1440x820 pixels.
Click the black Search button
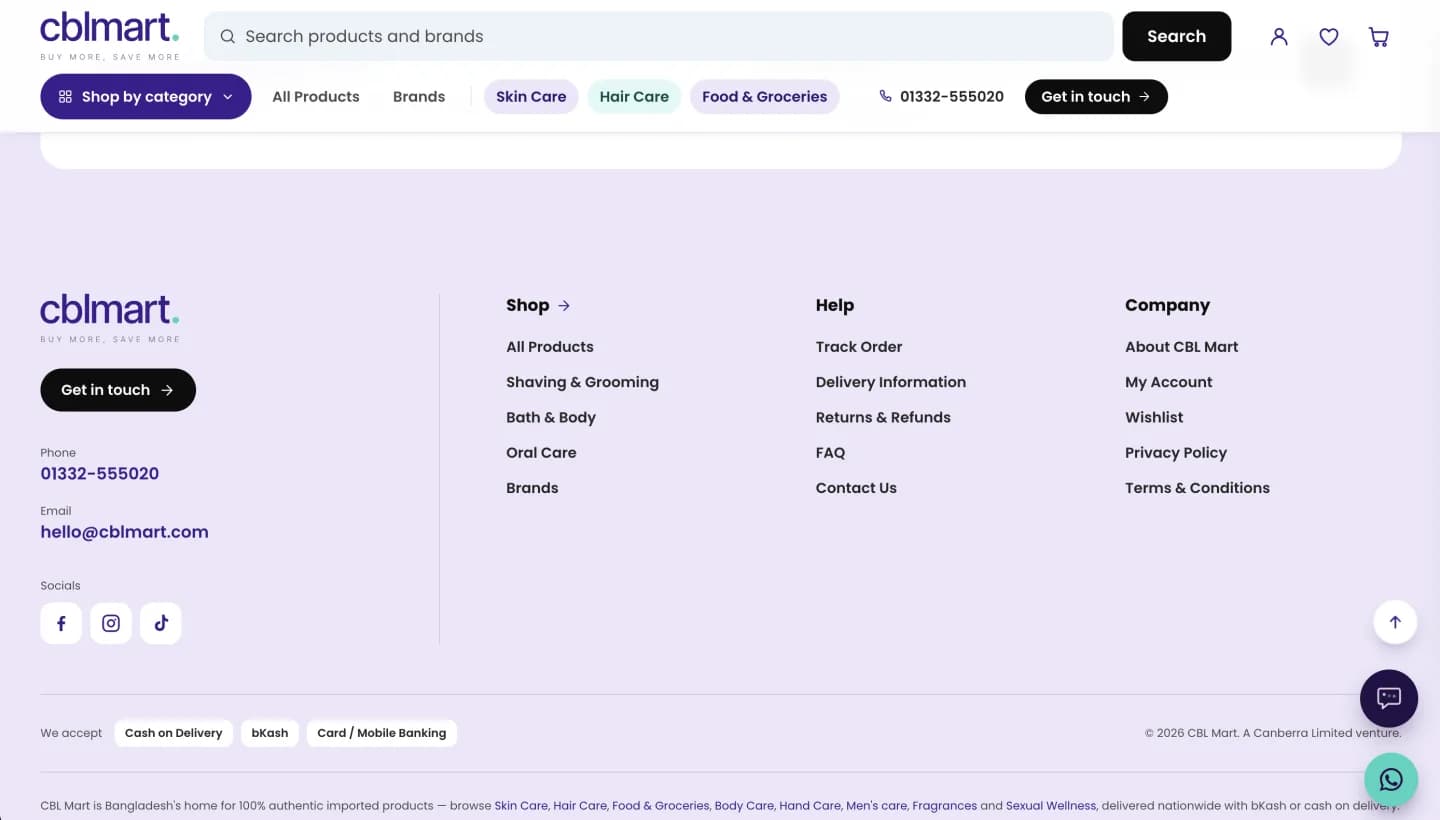1177,36
